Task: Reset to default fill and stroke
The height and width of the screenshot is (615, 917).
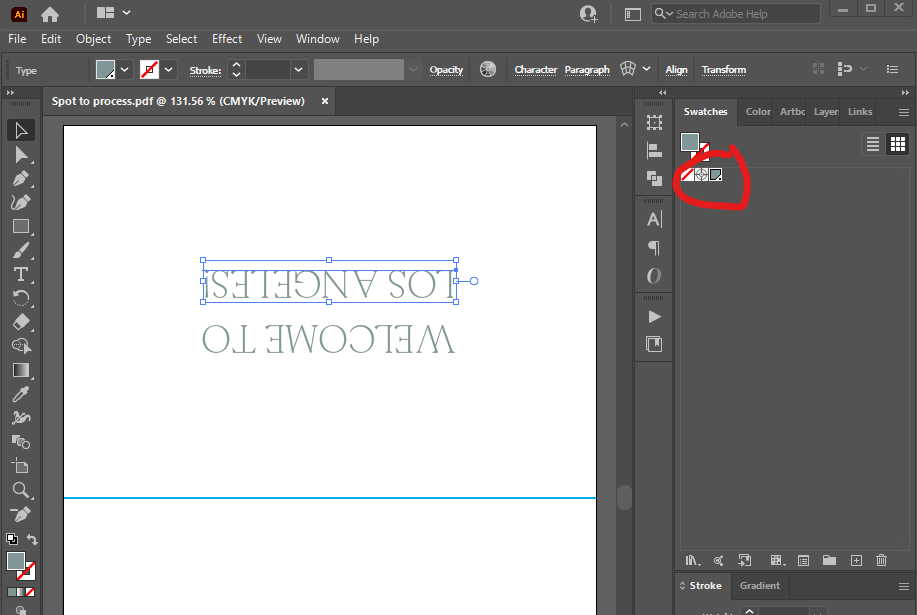Action: point(12,539)
